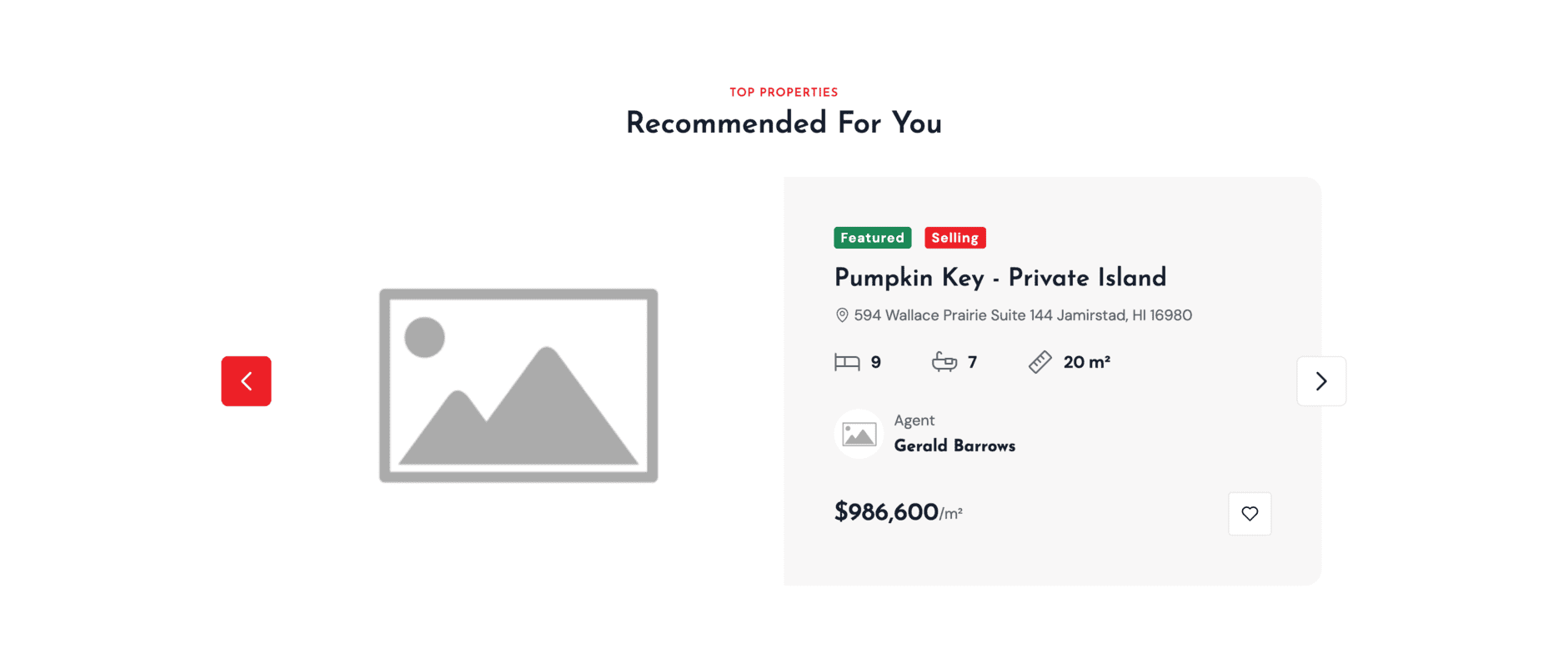Click the $986,600 price

886,512
